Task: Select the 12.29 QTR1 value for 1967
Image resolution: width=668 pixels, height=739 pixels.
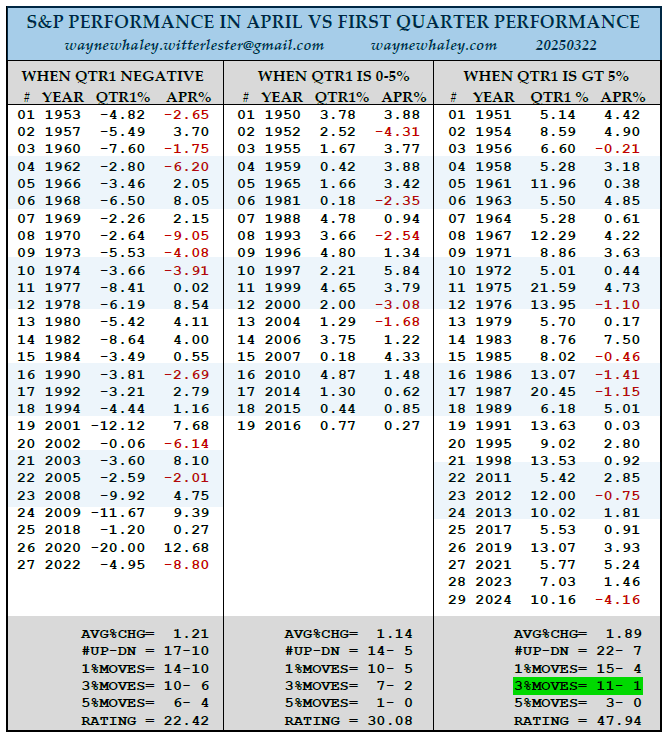Action: click(x=553, y=236)
